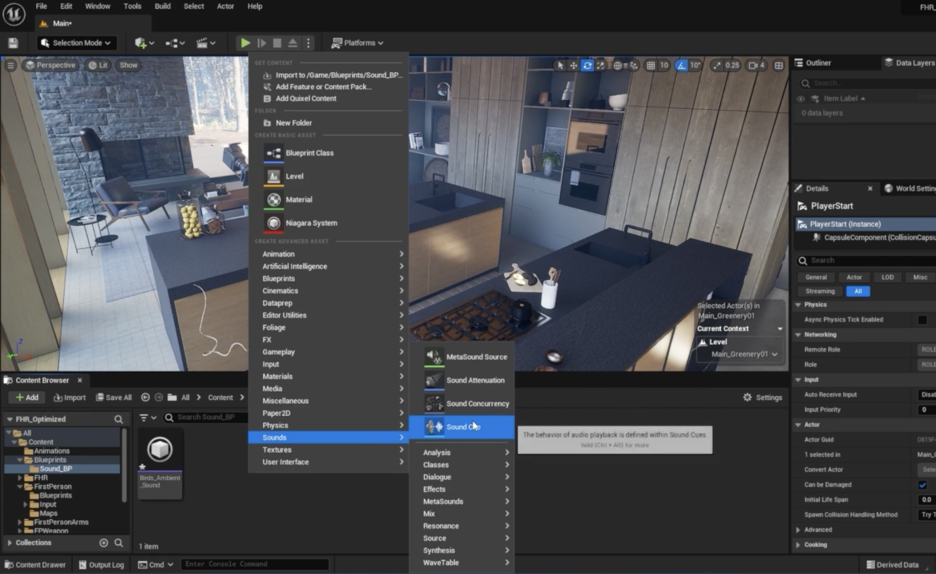Toggle Async Physics Tick Enabled checkbox
Screen dimensions: 936x574
(x=922, y=320)
